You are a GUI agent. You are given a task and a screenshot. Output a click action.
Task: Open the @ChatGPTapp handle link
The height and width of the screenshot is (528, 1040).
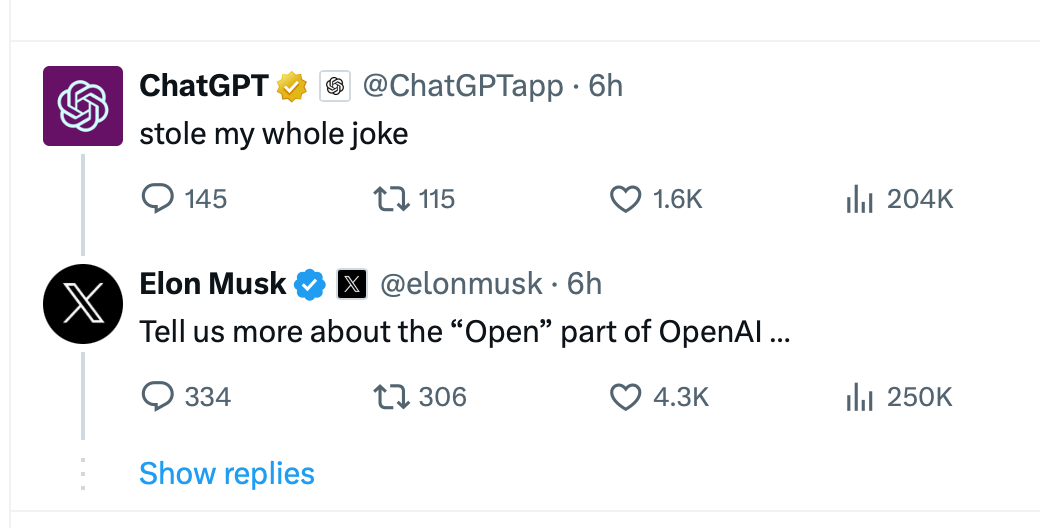point(462,86)
